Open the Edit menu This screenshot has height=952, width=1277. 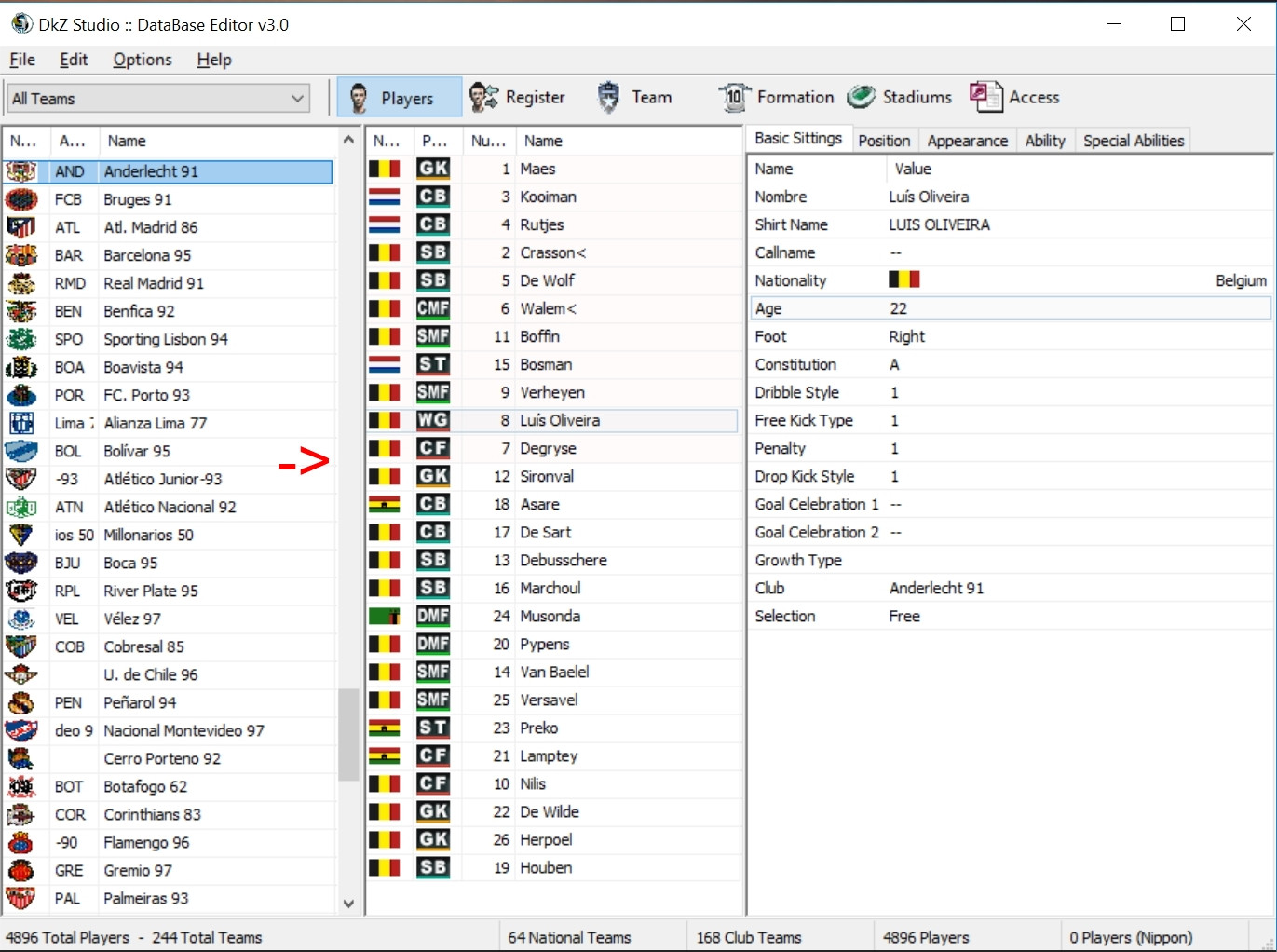[74, 60]
